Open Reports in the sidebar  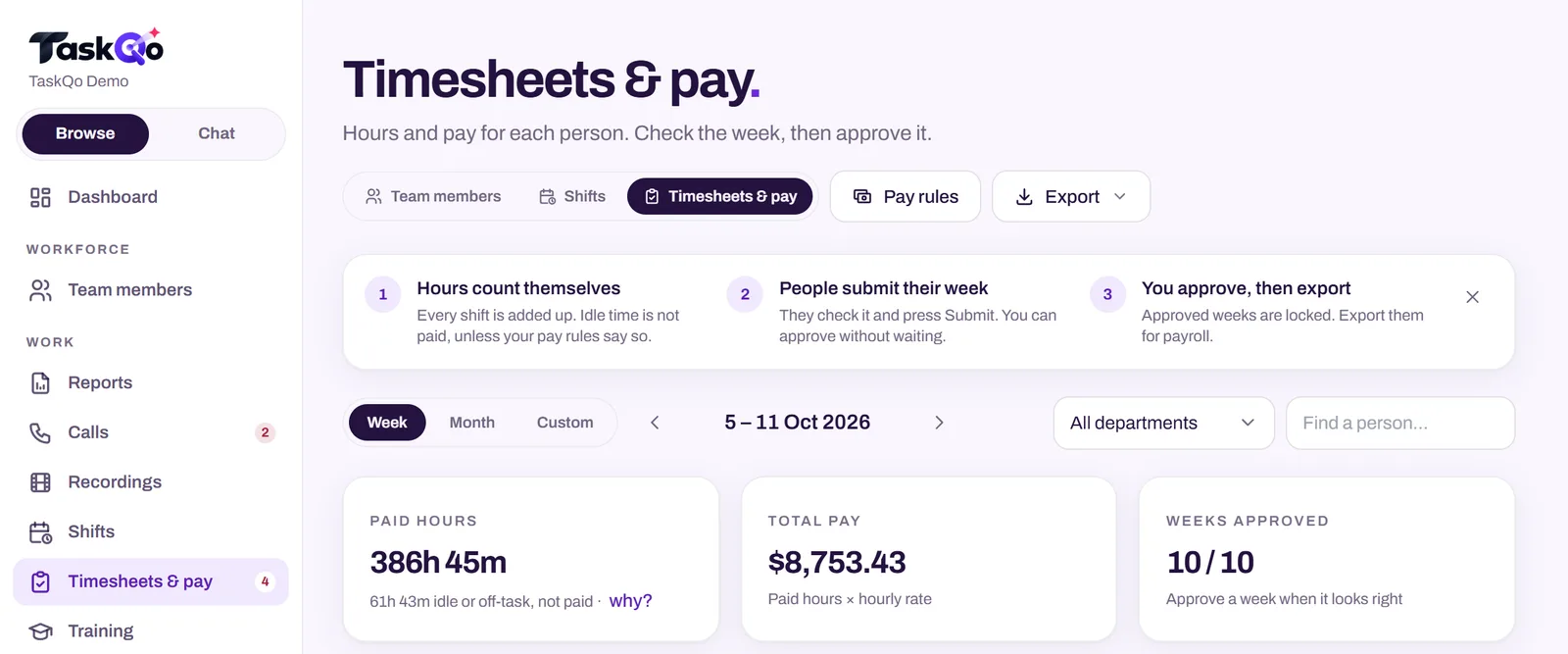150,383
